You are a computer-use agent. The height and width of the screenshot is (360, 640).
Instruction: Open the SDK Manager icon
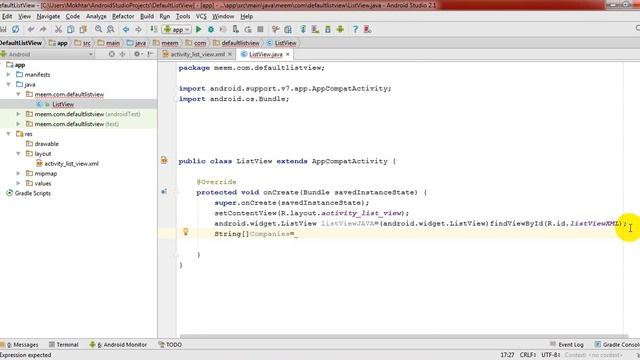point(328,29)
